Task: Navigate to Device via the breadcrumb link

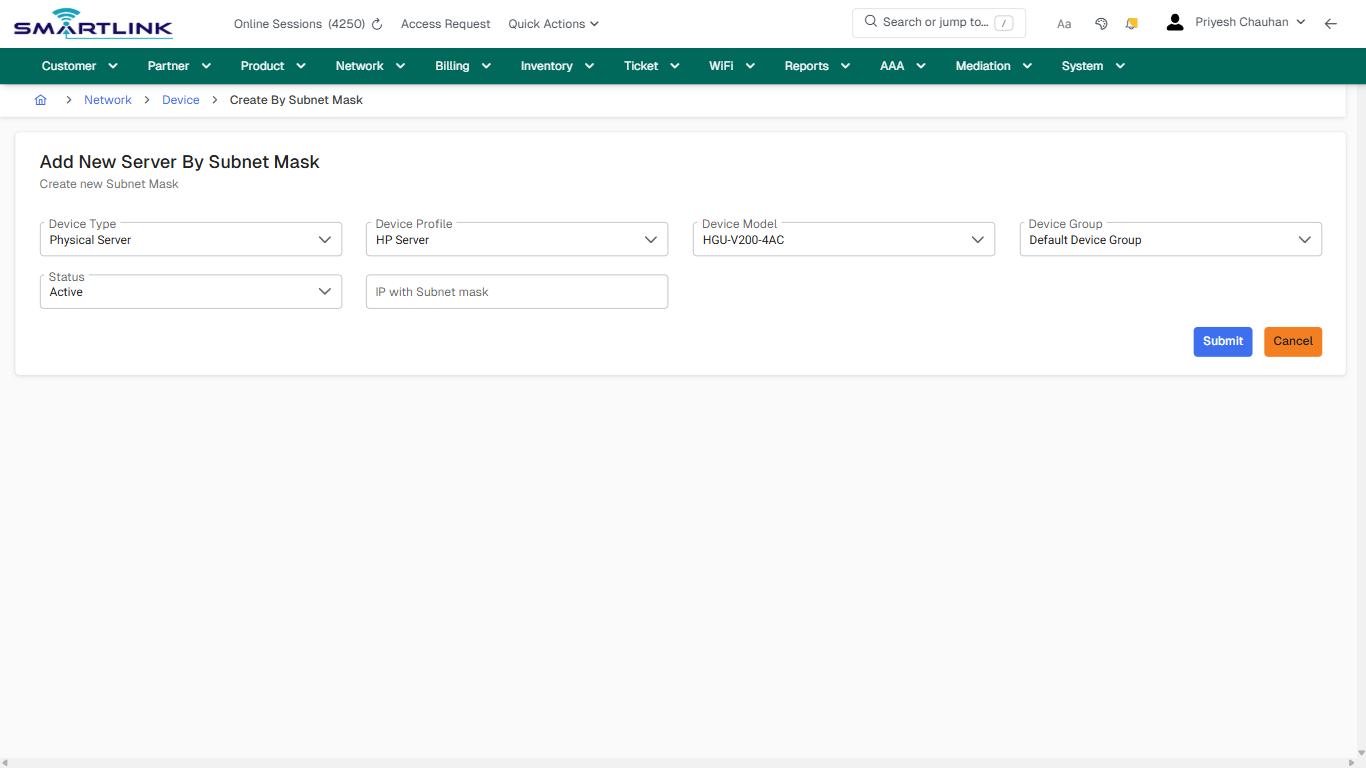Action: pos(180,100)
